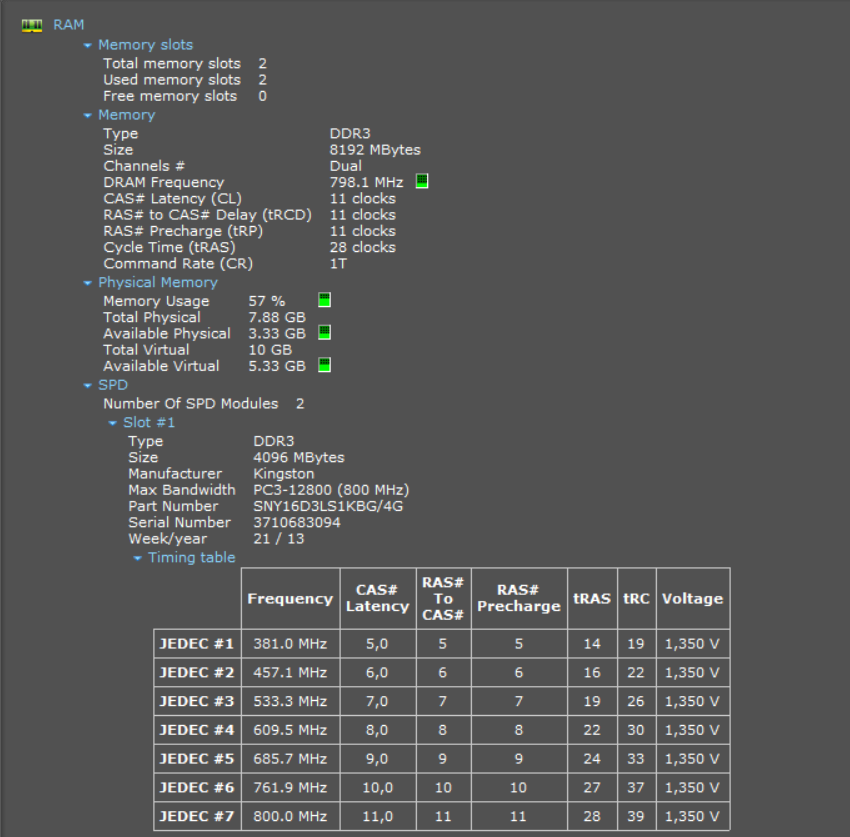Click the 4096 MBytes slot size
The image size is (850, 837).
pos(299,457)
